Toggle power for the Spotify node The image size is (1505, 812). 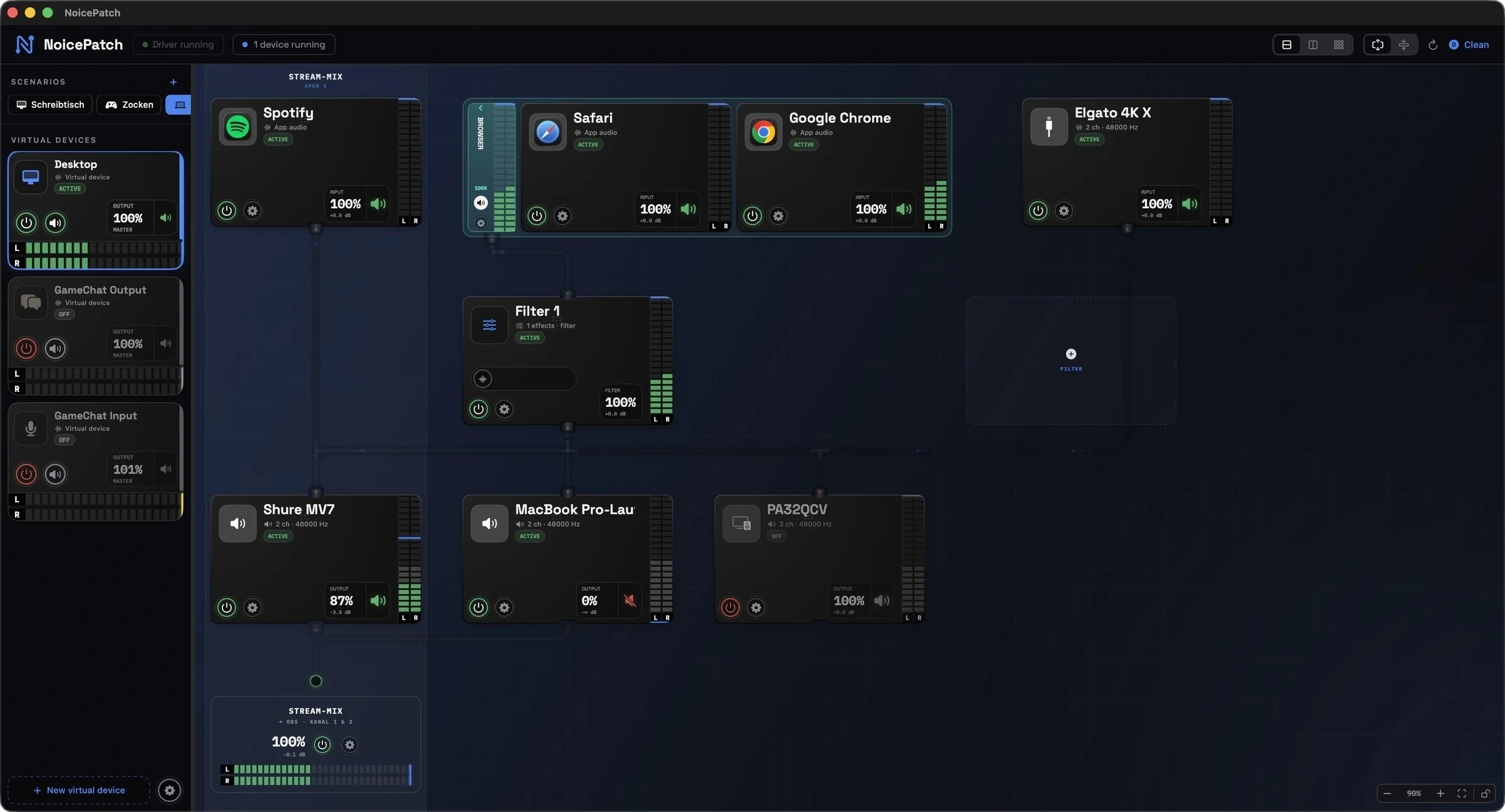(227, 211)
